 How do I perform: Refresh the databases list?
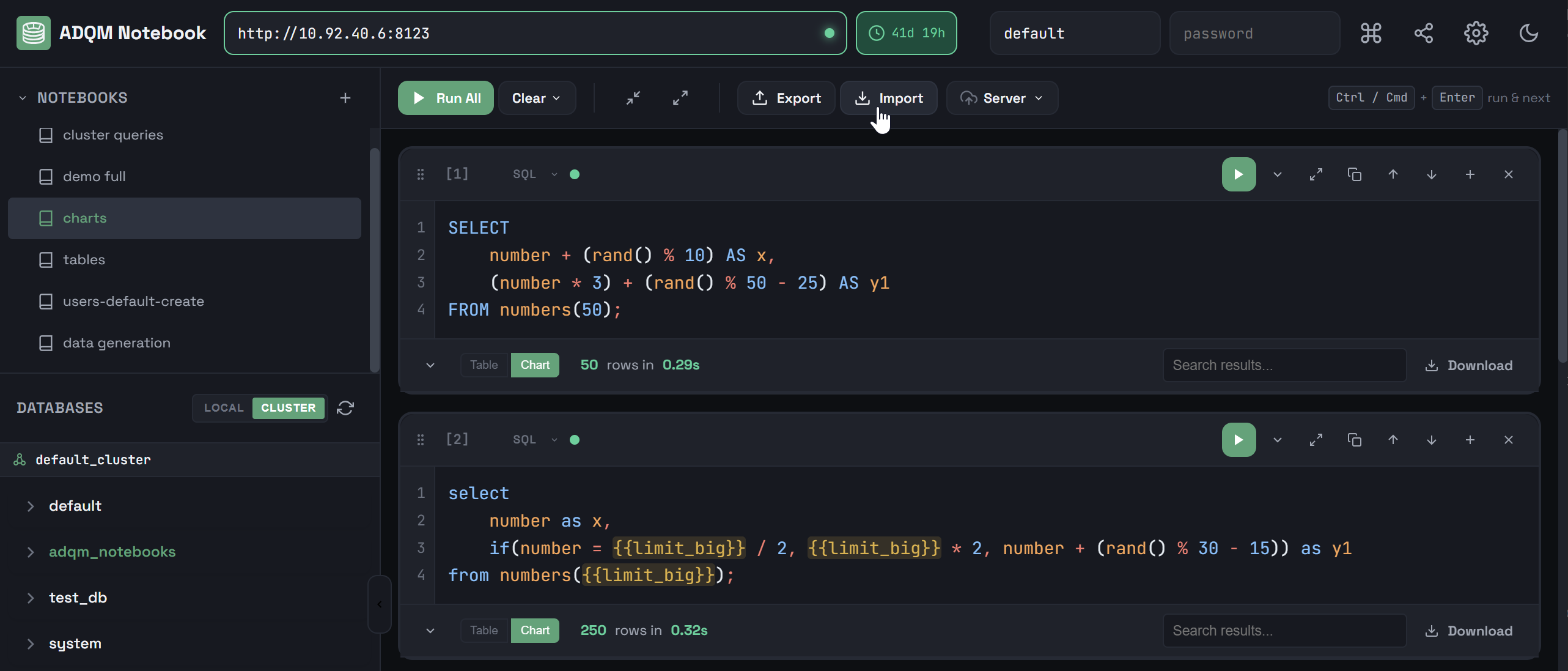(345, 408)
